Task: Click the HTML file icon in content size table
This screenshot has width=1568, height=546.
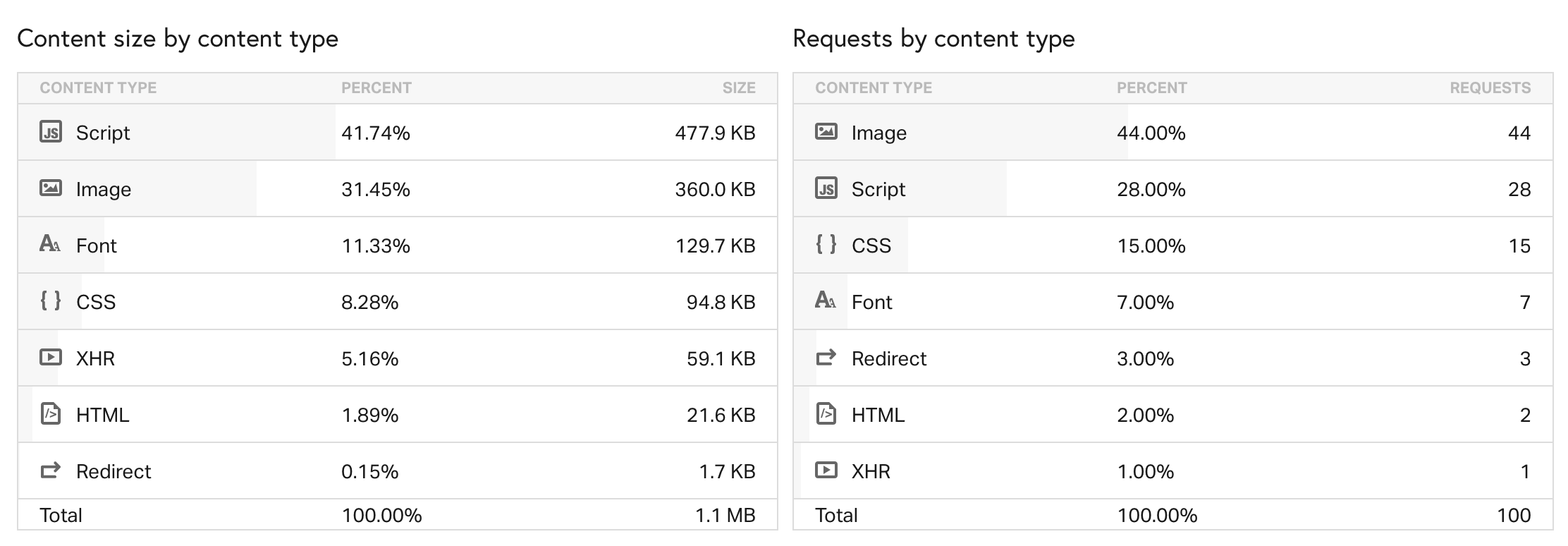Action: [51, 413]
